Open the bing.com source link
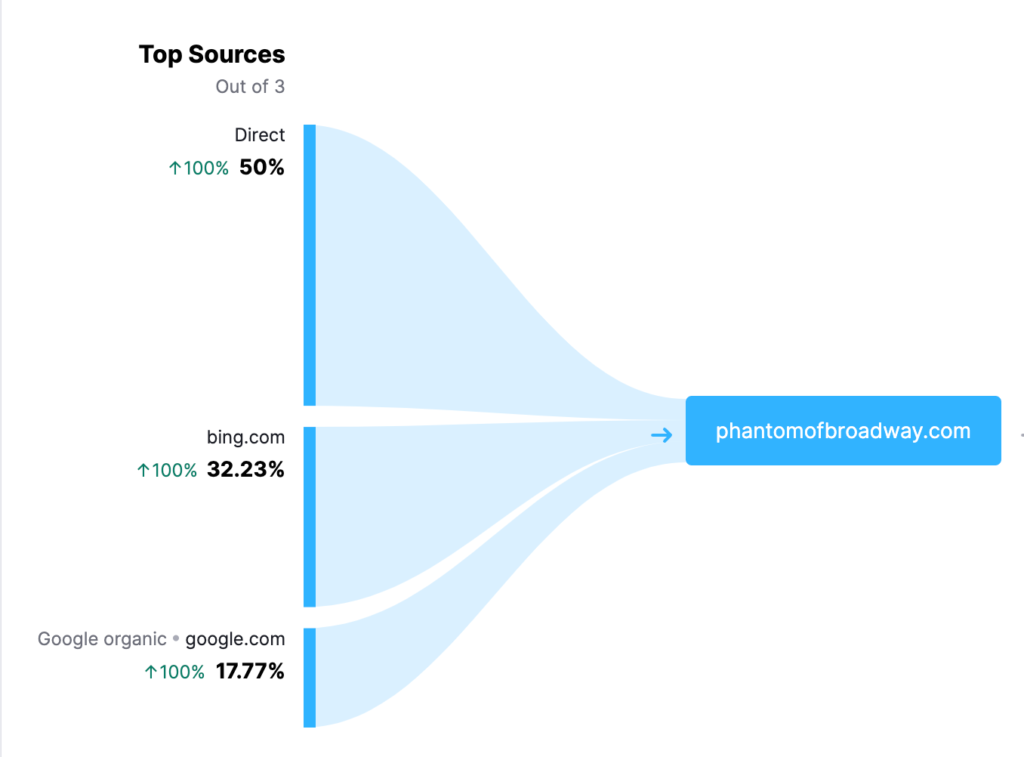This screenshot has width=1024, height=757. (246, 437)
